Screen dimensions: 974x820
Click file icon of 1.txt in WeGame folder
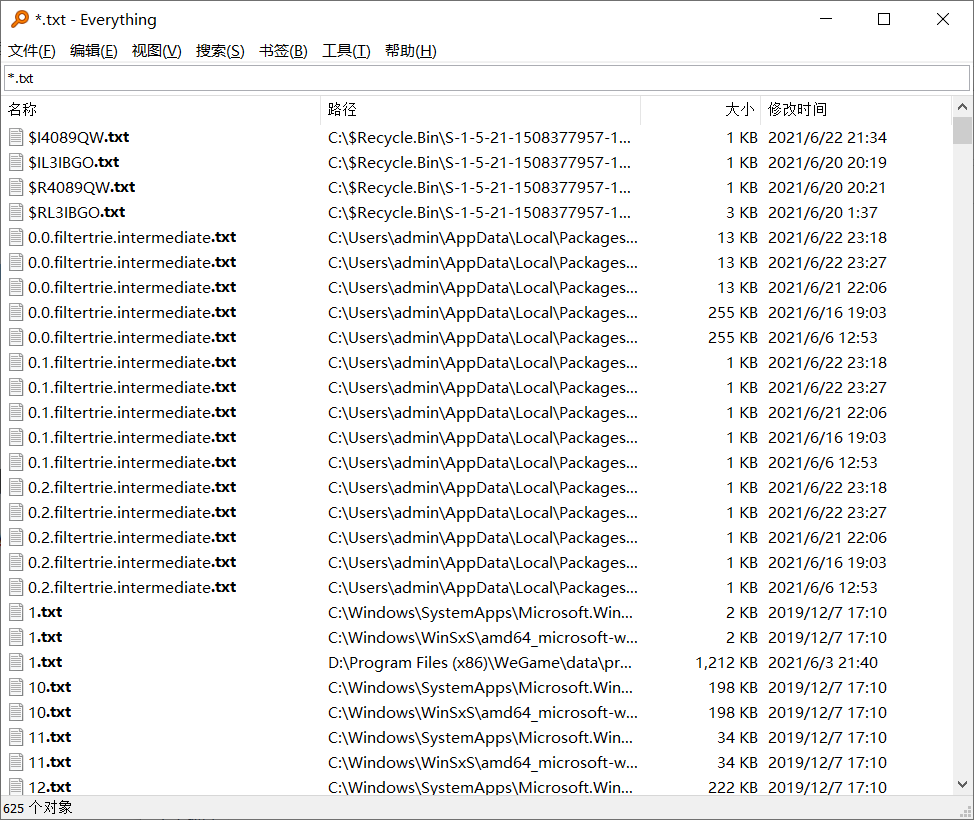coord(16,662)
